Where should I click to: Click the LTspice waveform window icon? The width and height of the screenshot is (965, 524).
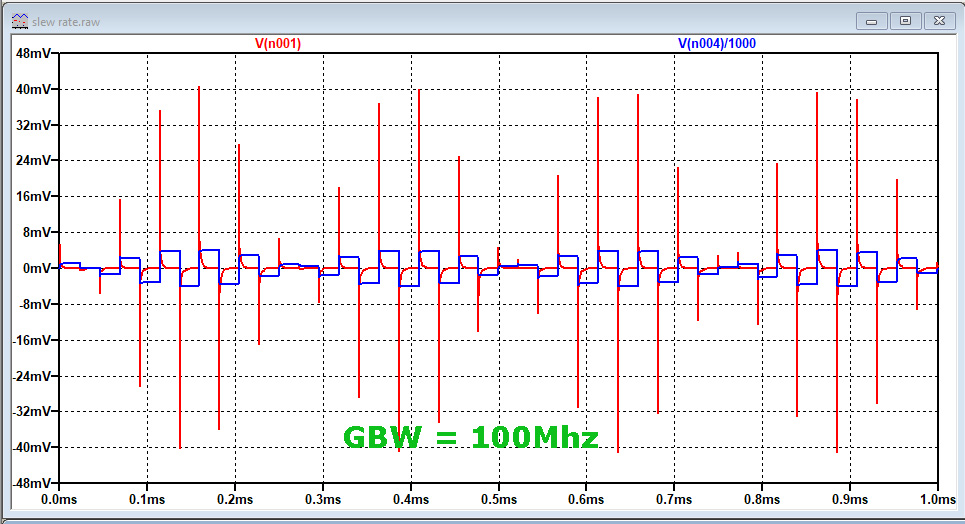pyautogui.click(x=20, y=22)
